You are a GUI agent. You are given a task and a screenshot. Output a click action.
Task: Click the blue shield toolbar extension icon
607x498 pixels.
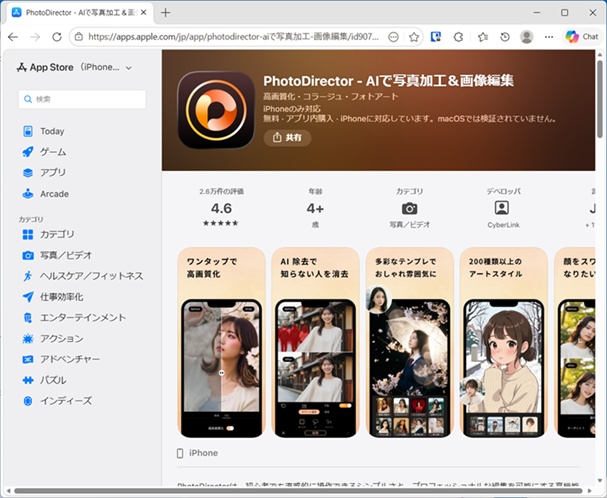pos(436,37)
